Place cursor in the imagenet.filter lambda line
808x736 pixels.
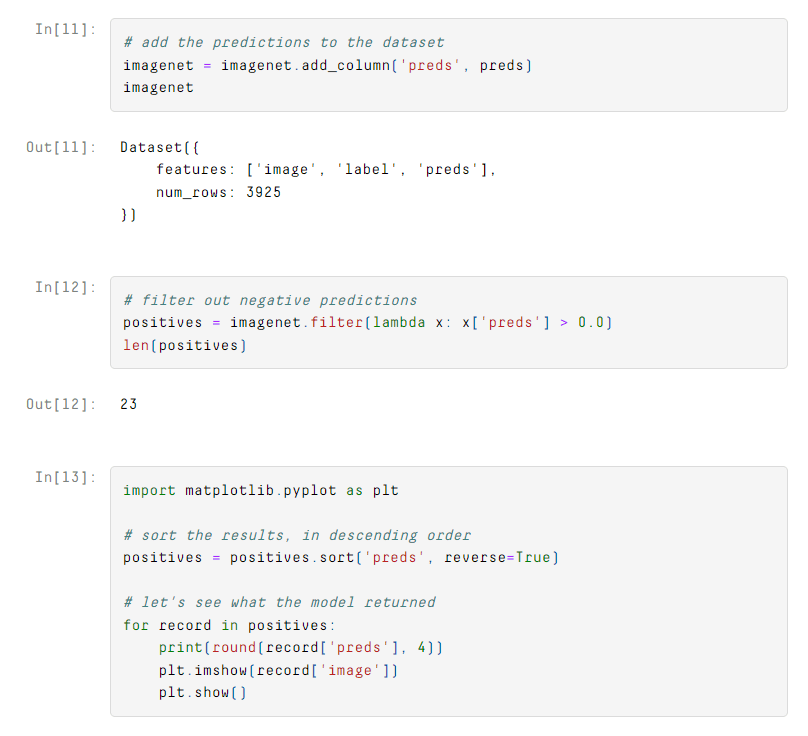tap(367, 322)
